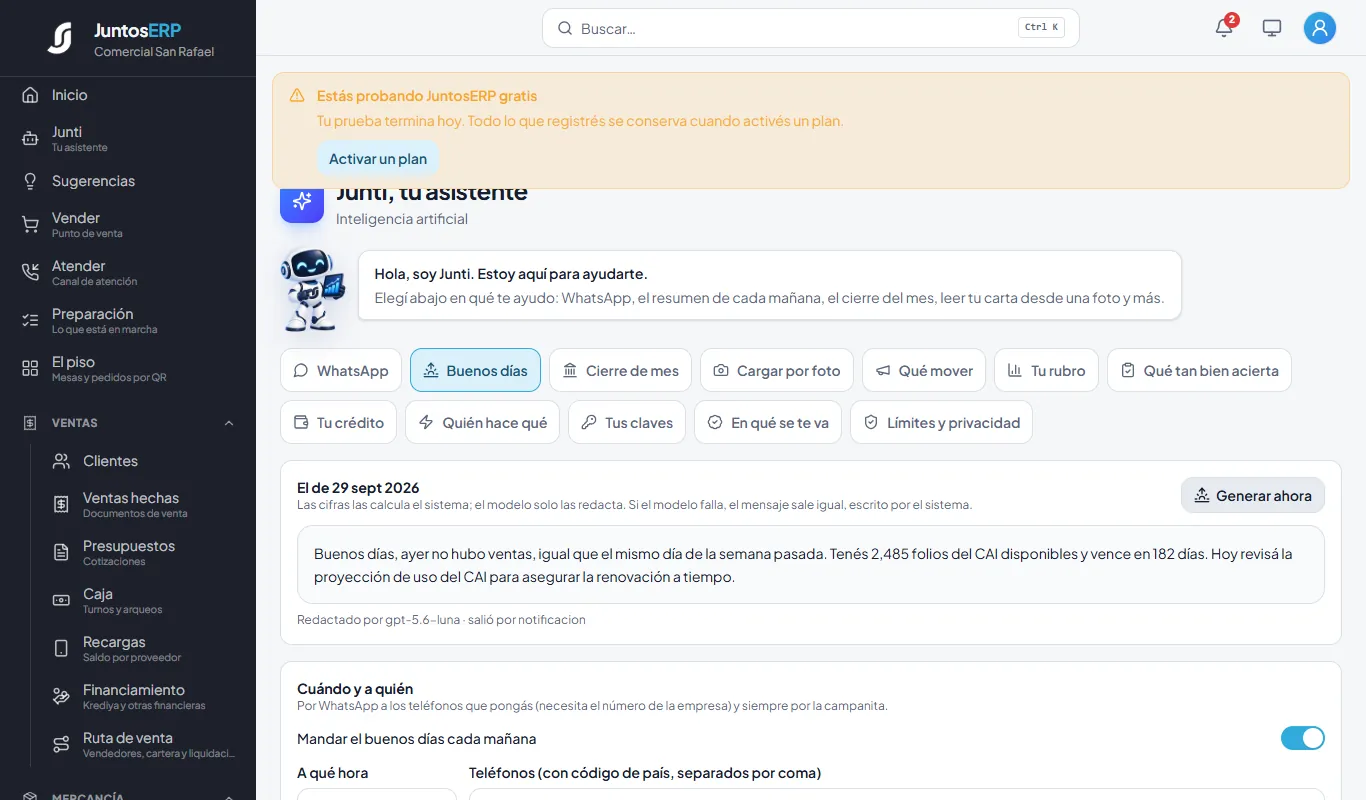
Task: Select the Cierre de mes tab
Action: click(620, 370)
